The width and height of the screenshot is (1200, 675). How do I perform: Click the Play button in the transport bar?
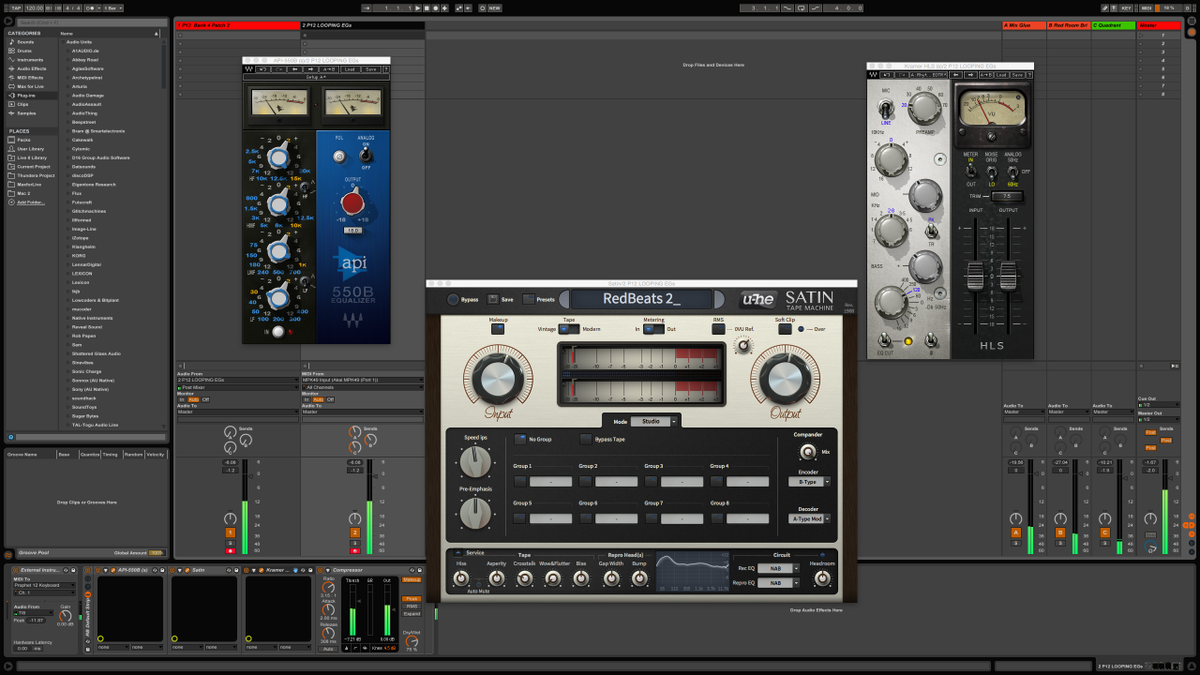418,7
